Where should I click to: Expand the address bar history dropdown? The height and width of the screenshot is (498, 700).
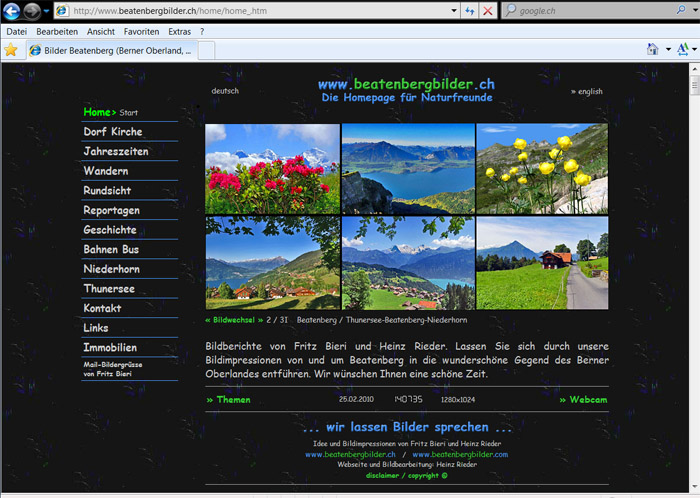[454, 11]
